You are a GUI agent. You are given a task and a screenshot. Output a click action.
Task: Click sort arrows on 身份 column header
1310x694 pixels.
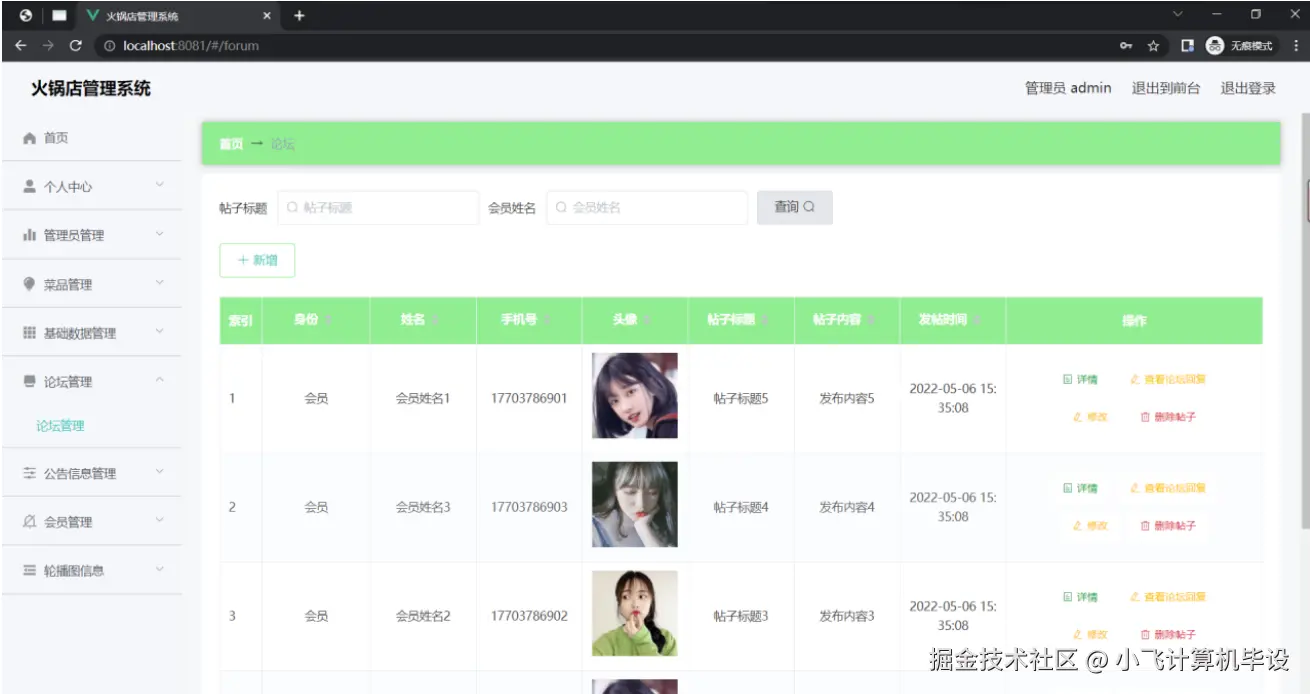click(328, 320)
